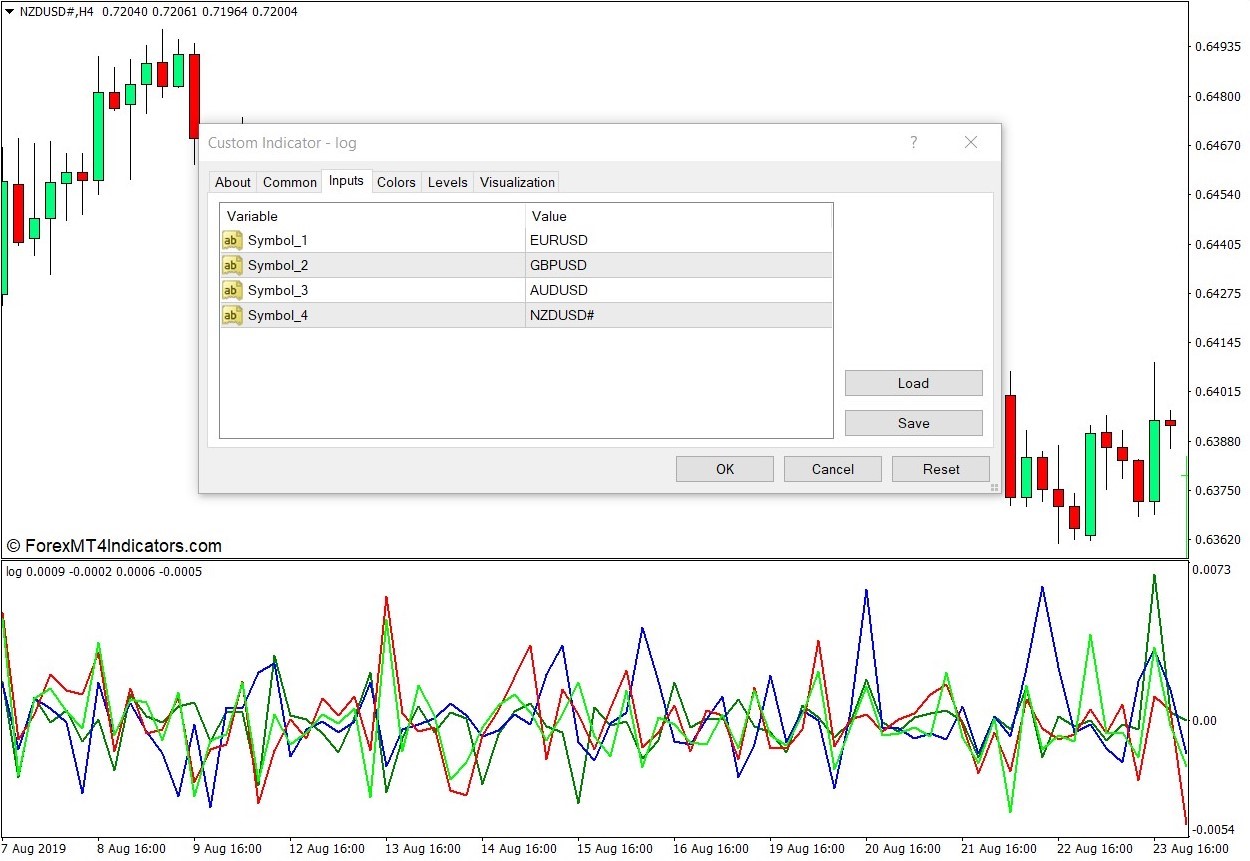Open the Visualization tab
Screen dimensions: 1250x861
pyautogui.click(x=517, y=182)
